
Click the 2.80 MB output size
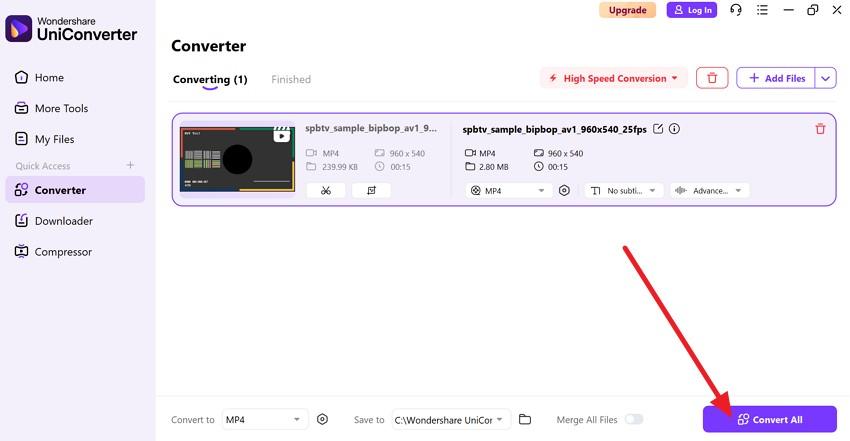(494, 167)
